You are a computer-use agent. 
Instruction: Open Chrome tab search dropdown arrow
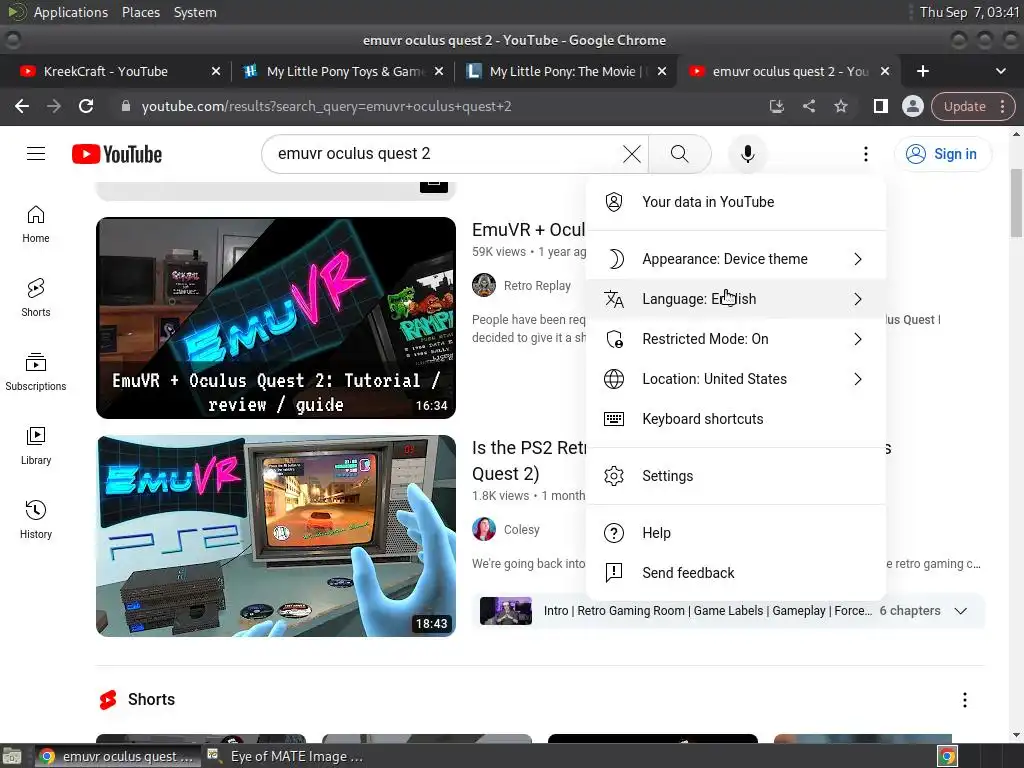click(1000, 71)
